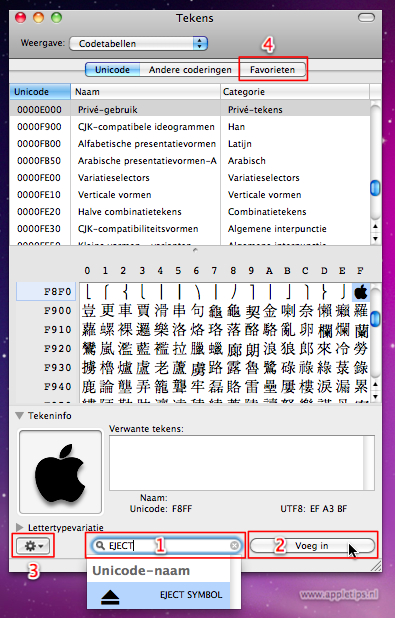Click the F900 row header

tap(58, 311)
